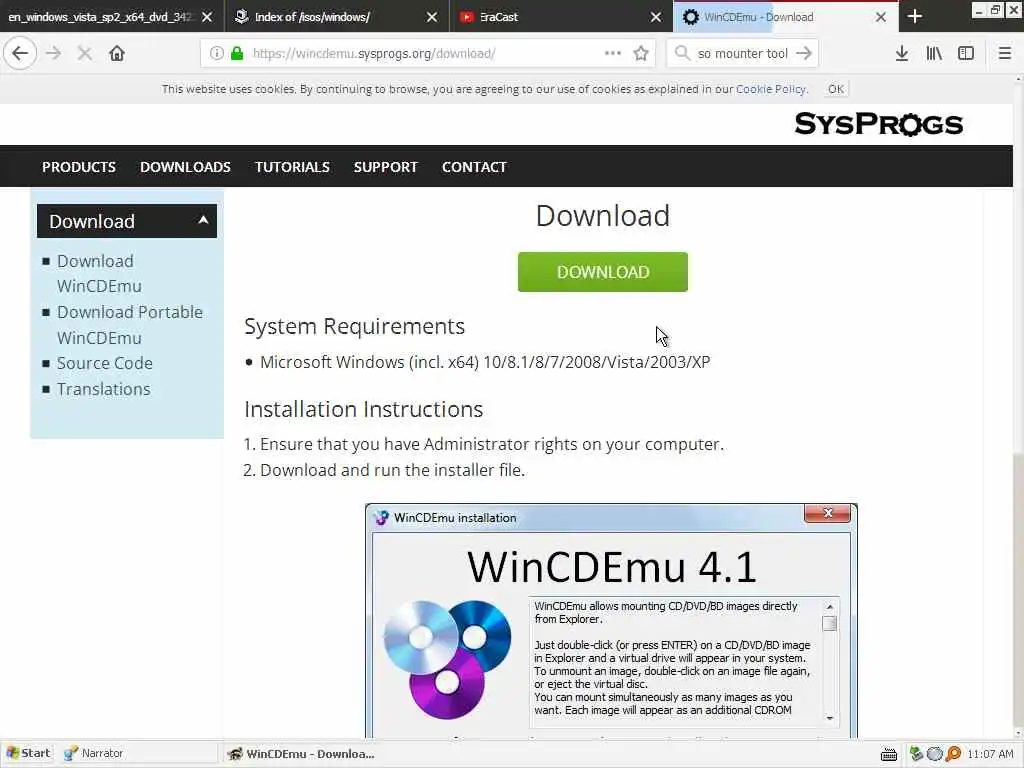The height and width of the screenshot is (768, 1024).
Task: Select WinCDEmu - Download taskbar button
Action: tap(300, 754)
